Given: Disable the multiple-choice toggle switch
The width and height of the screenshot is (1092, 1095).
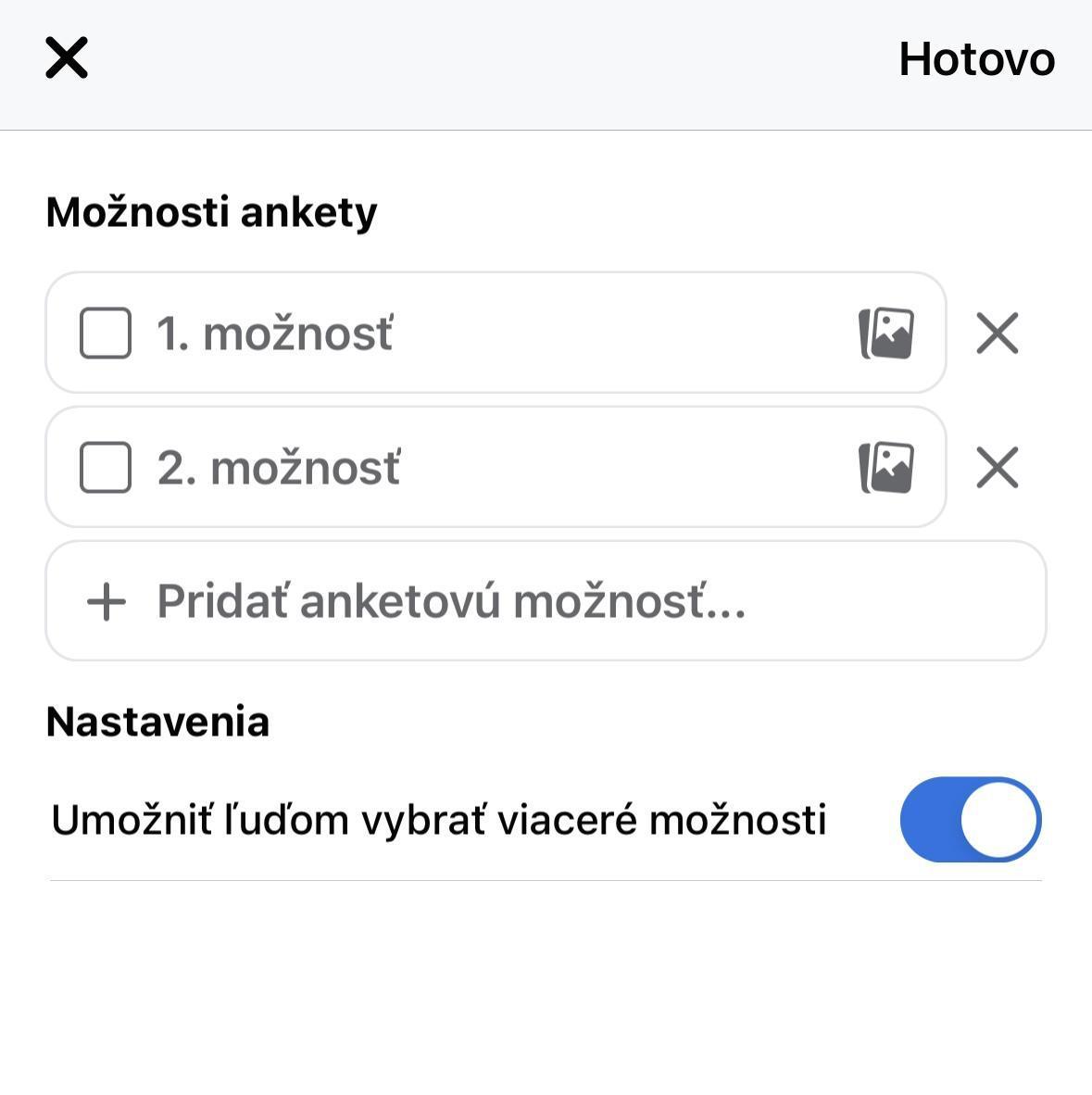Looking at the screenshot, I should [x=970, y=820].
